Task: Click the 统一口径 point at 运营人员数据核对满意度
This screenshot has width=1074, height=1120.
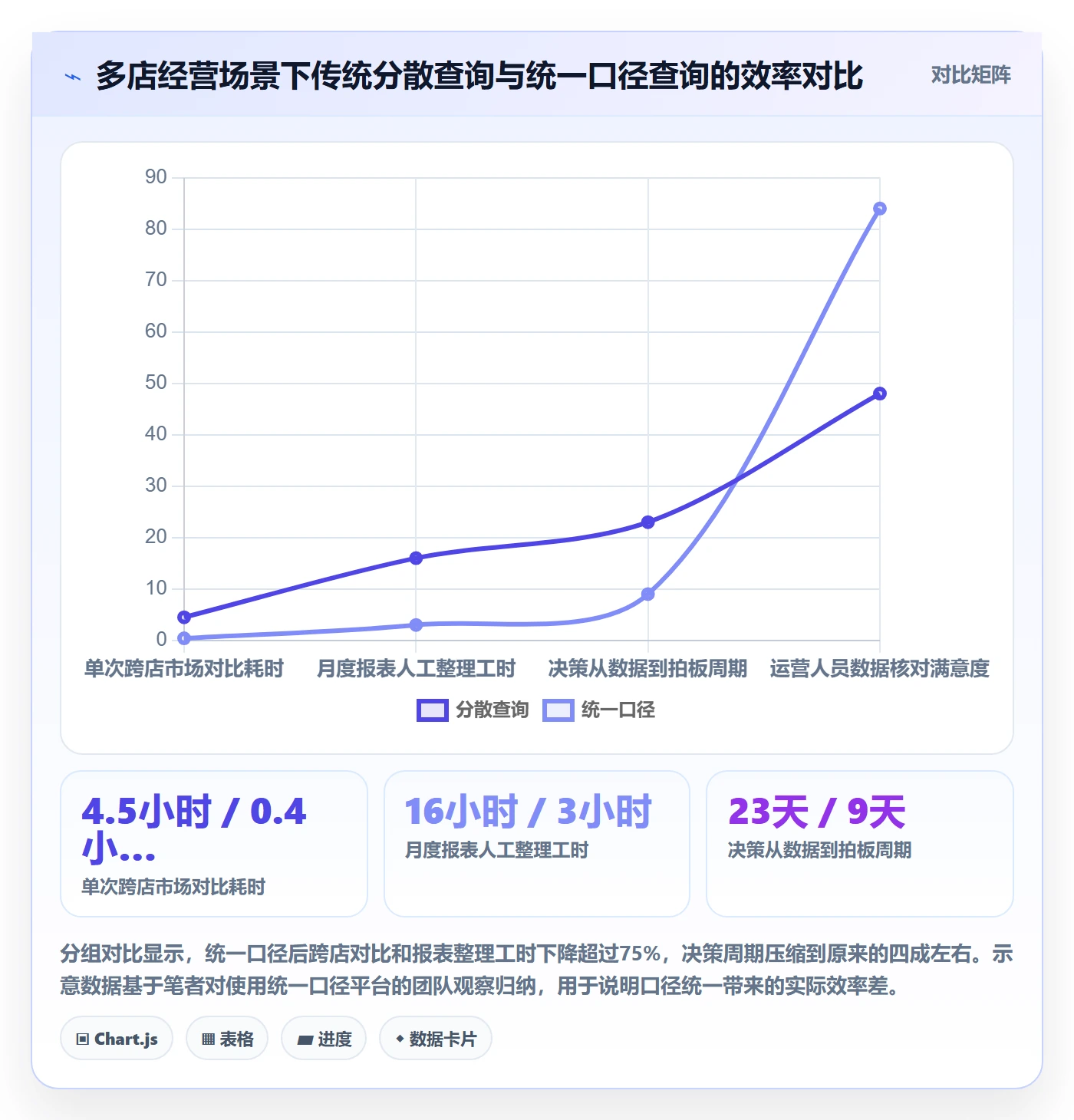Action: click(880, 209)
